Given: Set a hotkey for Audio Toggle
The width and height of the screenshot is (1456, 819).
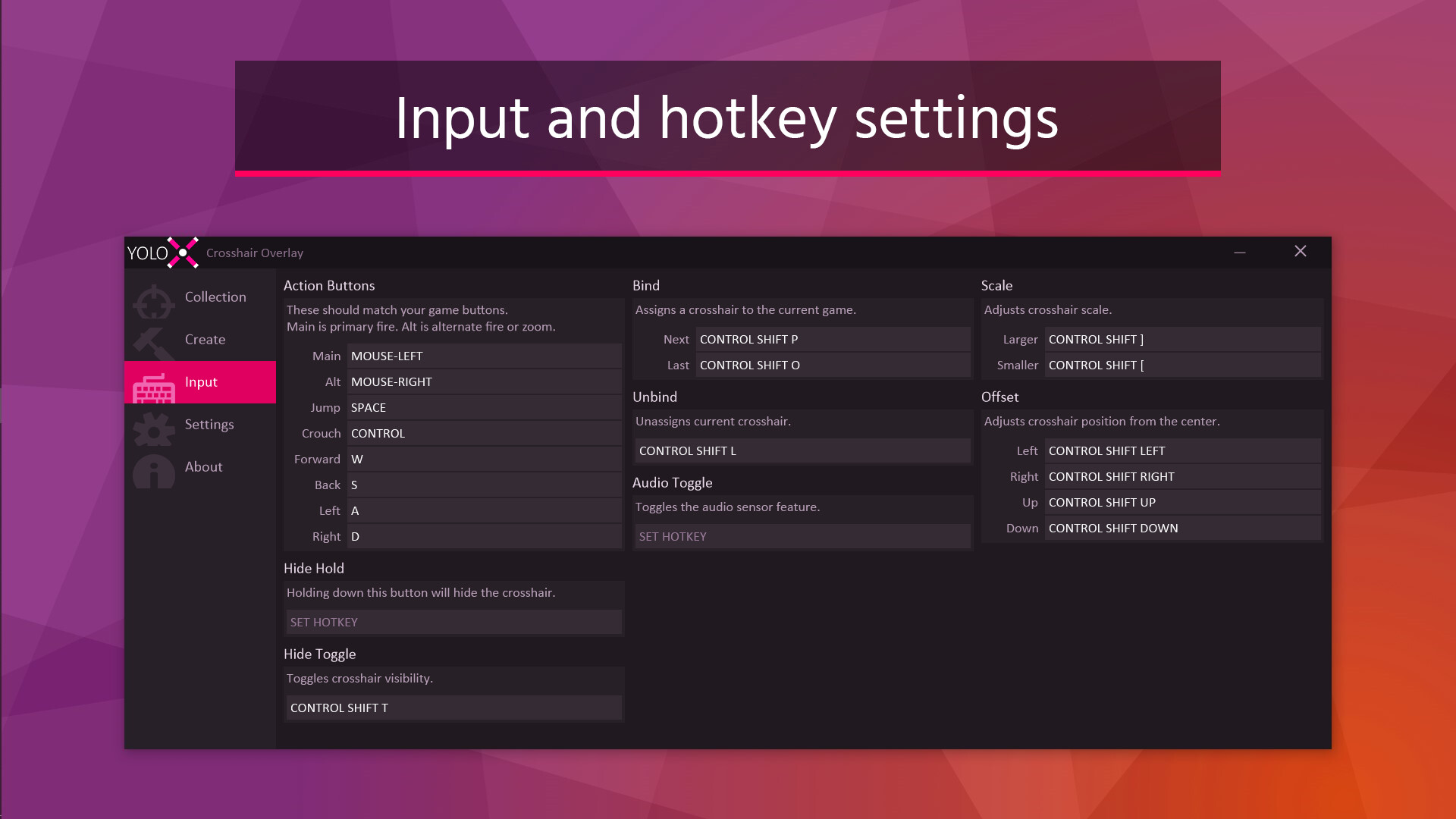Looking at the screenshot, I should 802,536.
